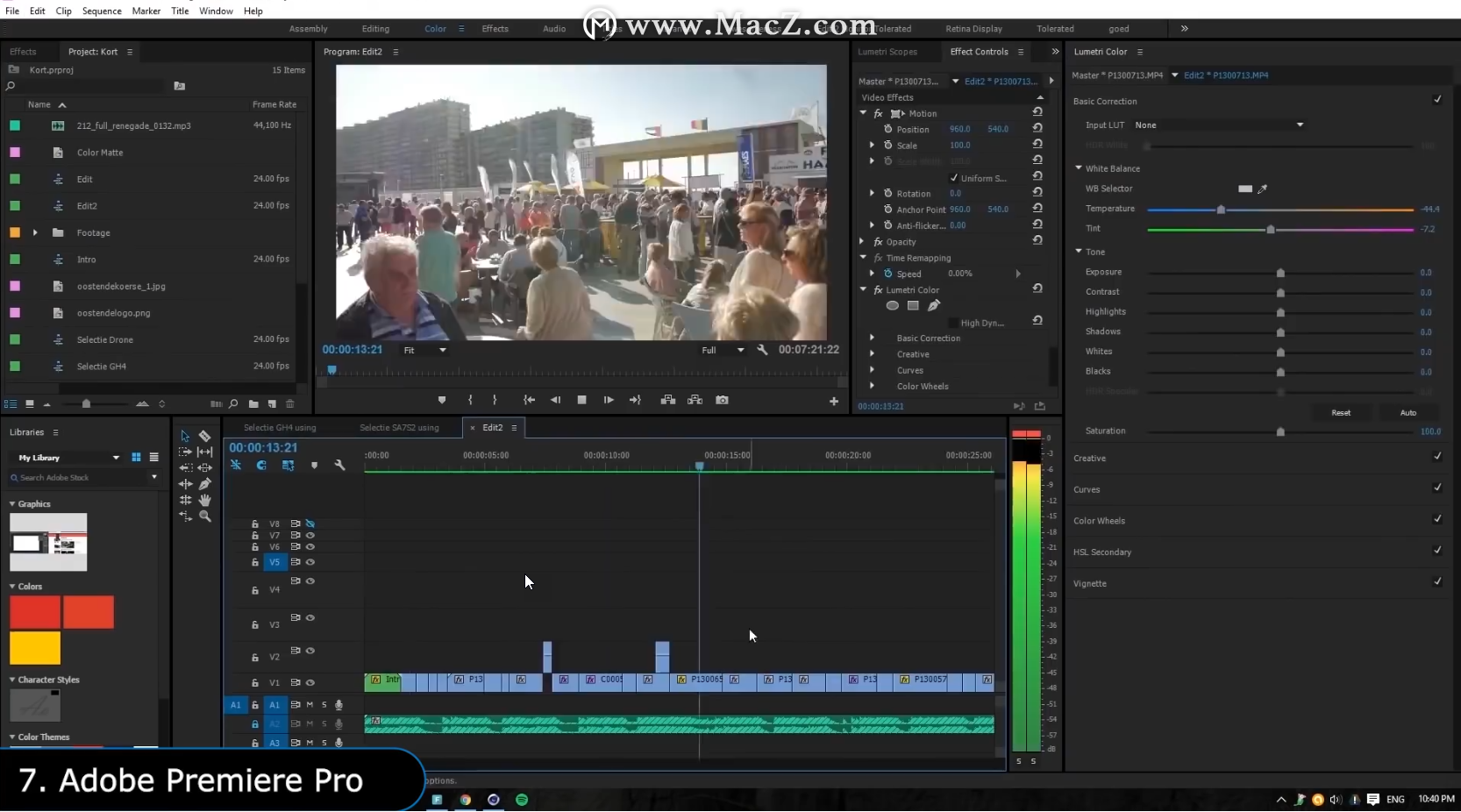Open the Marker menu

pyautogui.click(x=146, y=11)
